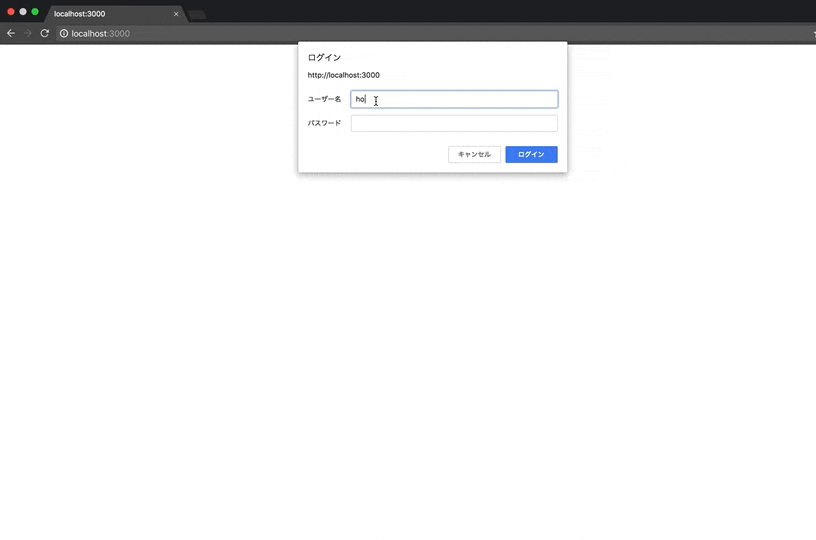Image resolution: width=816 pixels, height=540 pixels.
Task: Cancel the login with キャンセル button
Action: pyautogui.click(x=474, y=155)
